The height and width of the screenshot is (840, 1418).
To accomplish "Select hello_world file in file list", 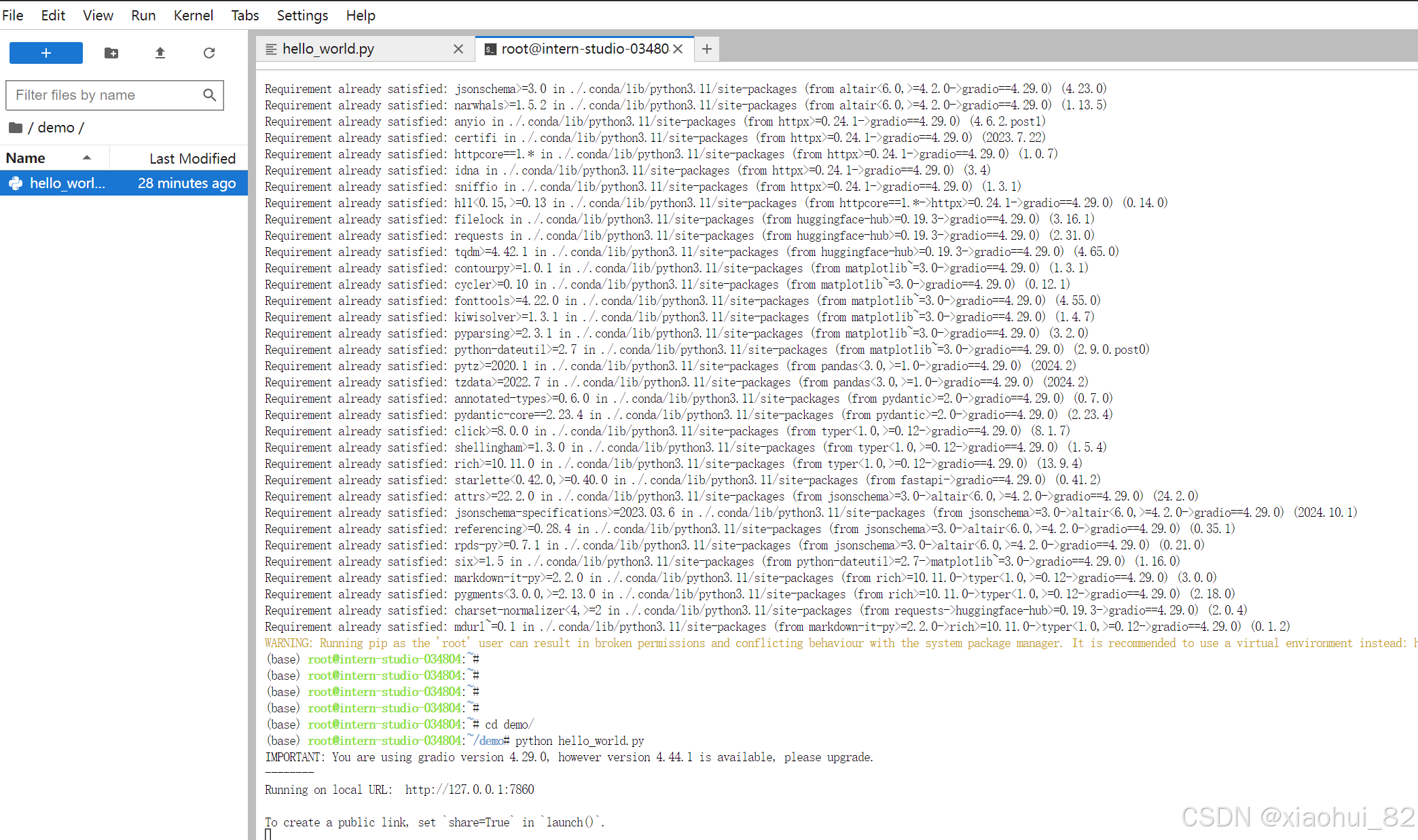I will pyautogui.click(x=68, y=183).
